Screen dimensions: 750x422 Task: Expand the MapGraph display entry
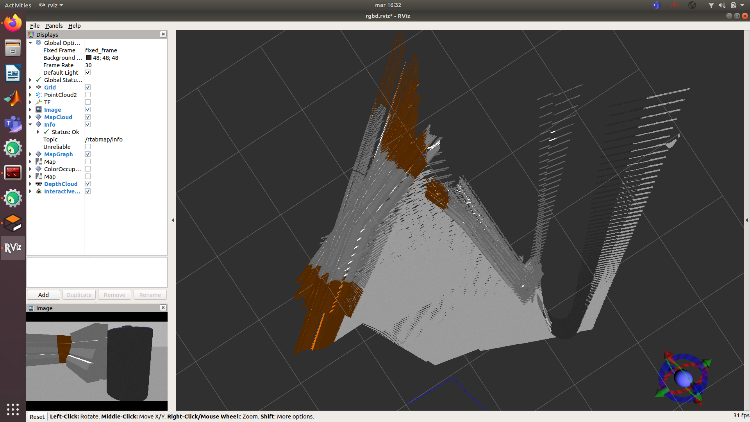click(x=31, y=154)
